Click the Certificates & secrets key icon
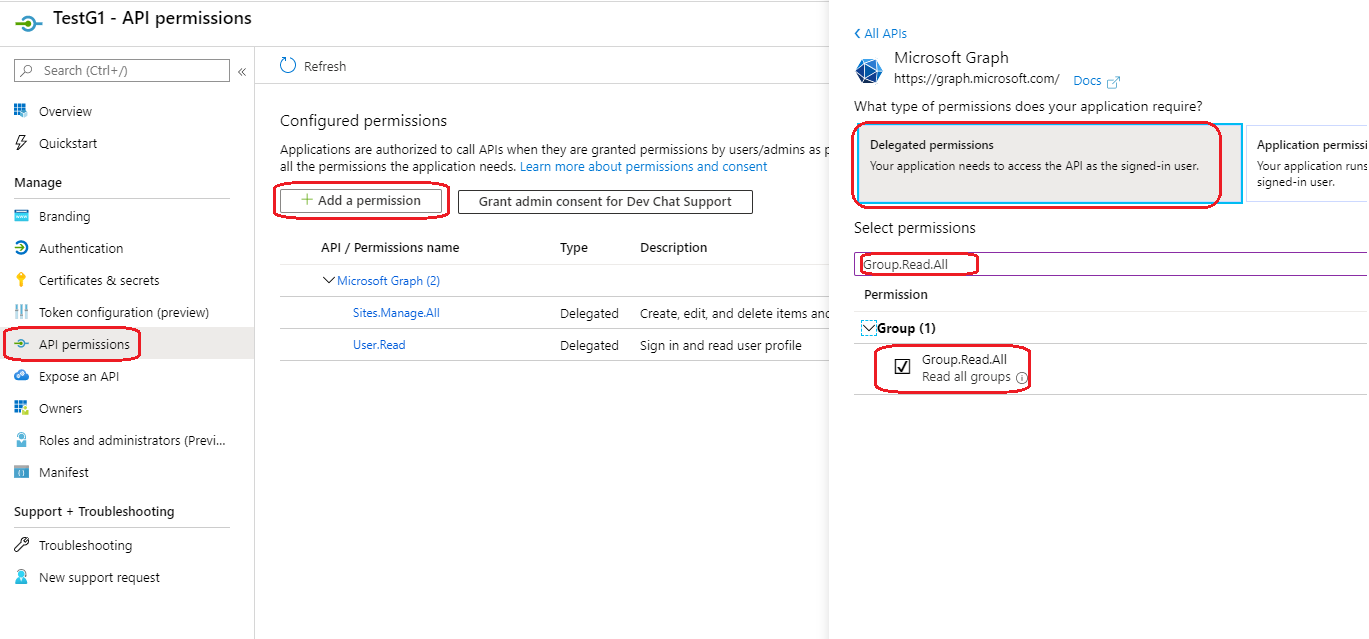This screenshot has width=1369, height=639. click(21, 280)
